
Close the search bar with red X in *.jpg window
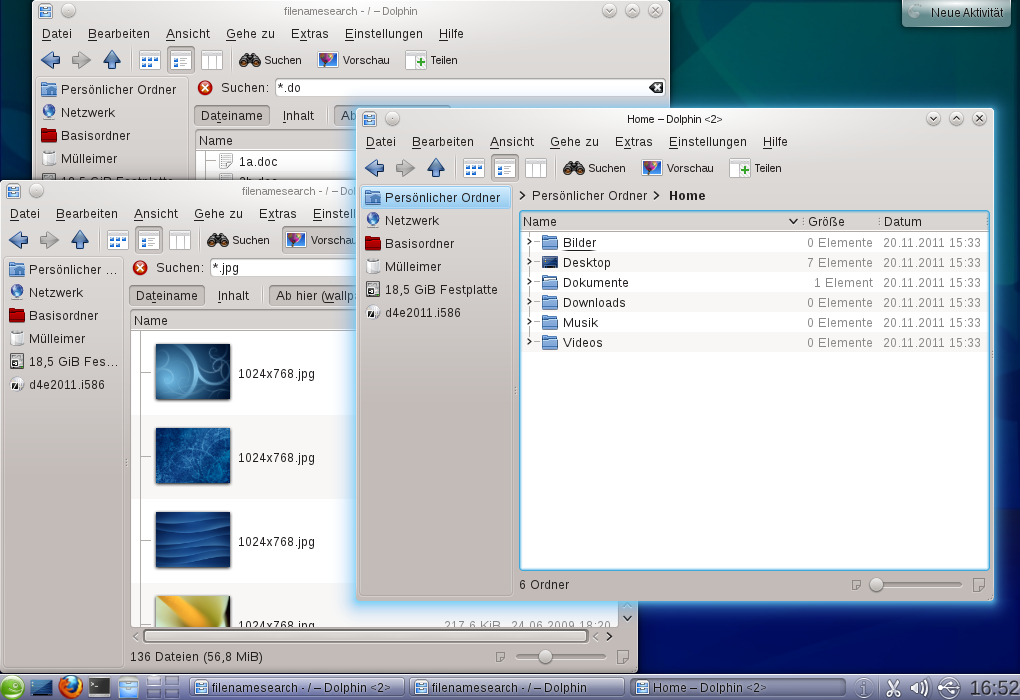point(140,268)
